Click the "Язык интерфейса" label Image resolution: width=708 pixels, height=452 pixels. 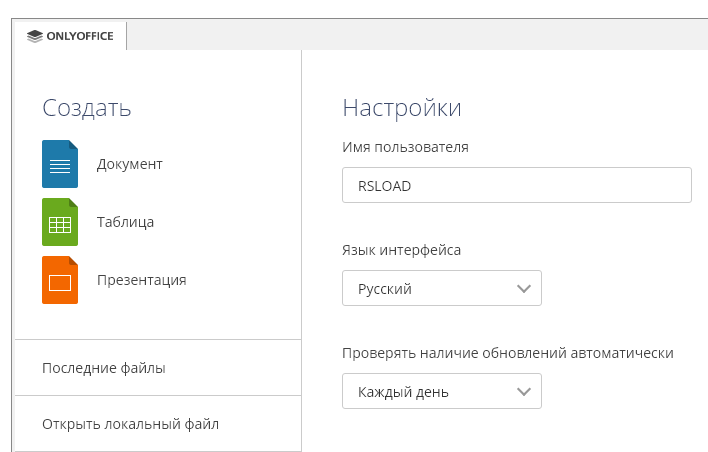[x=401, y=250]
